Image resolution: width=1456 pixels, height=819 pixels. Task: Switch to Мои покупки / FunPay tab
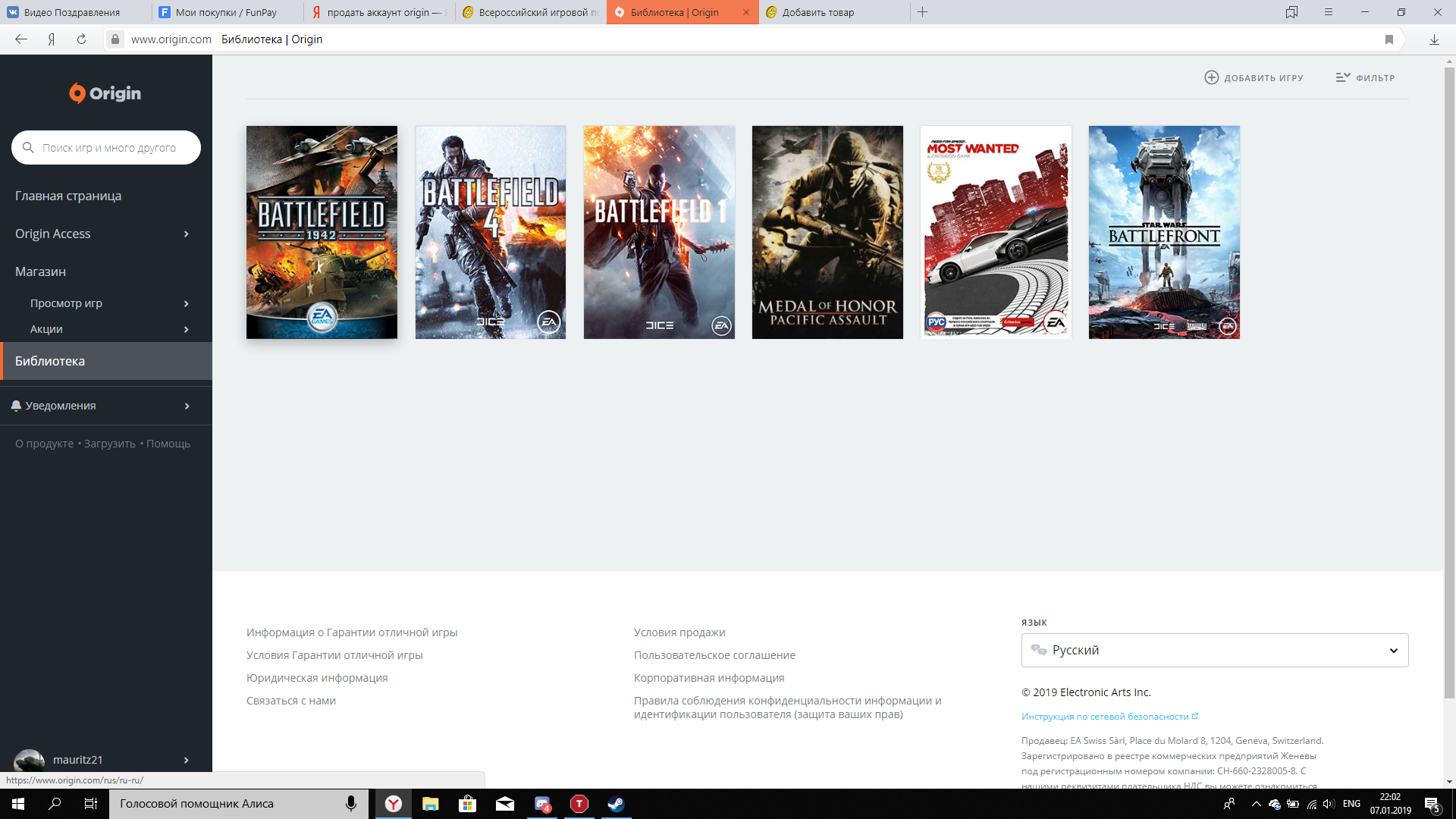coord(227,12)
